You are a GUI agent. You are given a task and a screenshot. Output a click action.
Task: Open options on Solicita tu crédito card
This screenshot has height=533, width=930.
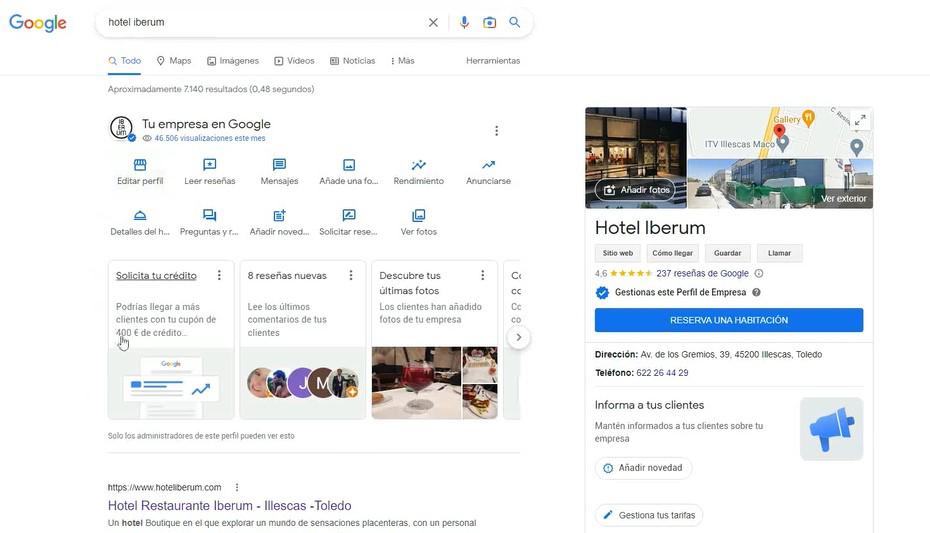pos(219,275)
